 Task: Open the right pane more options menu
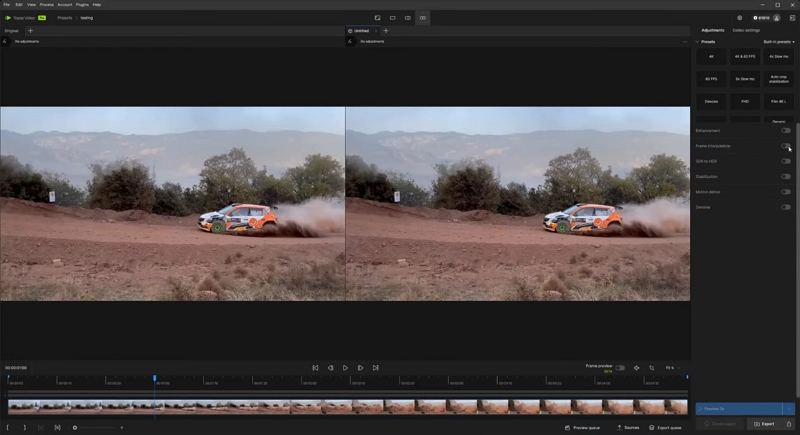(684, 41)
